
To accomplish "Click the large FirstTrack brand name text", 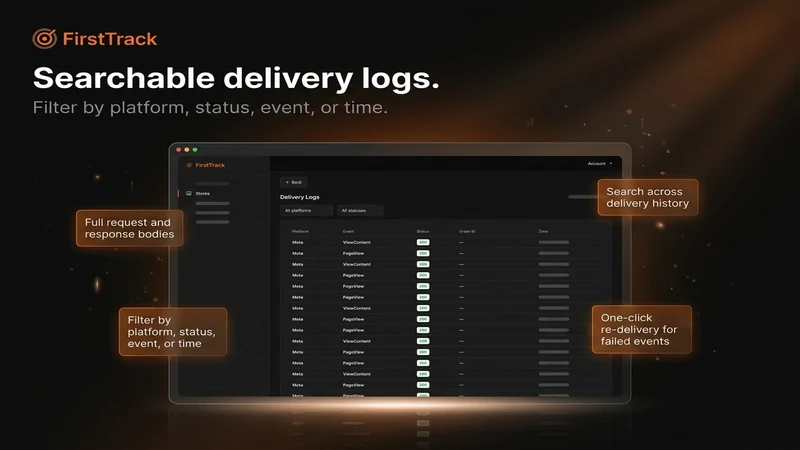I will tap(110, 39).
